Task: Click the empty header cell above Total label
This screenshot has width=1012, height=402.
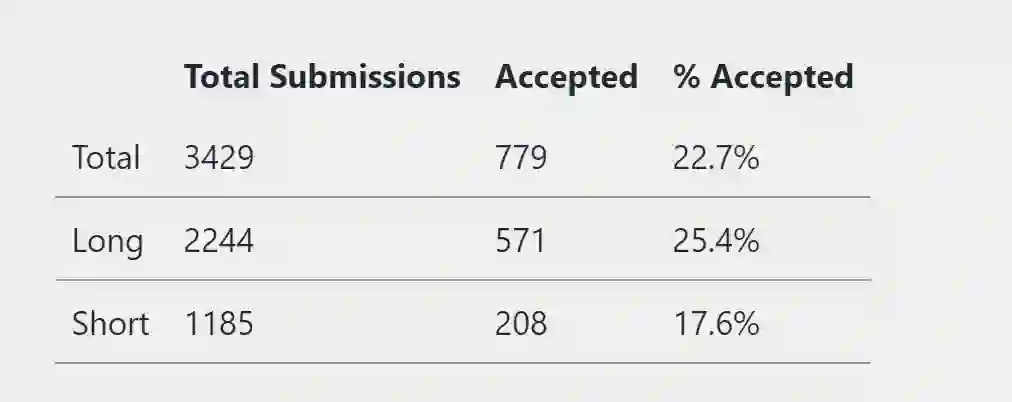Action: 112,77
